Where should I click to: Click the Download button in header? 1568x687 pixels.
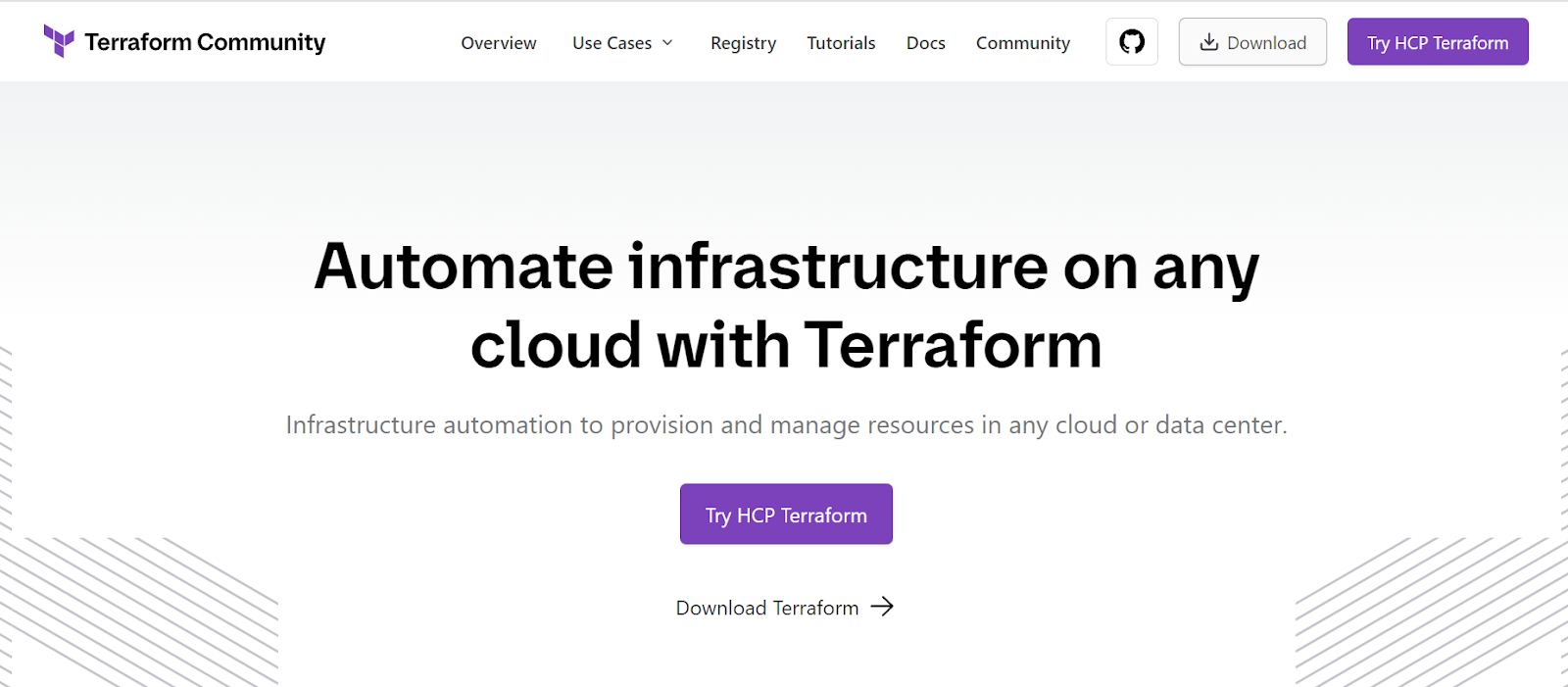1252,42
